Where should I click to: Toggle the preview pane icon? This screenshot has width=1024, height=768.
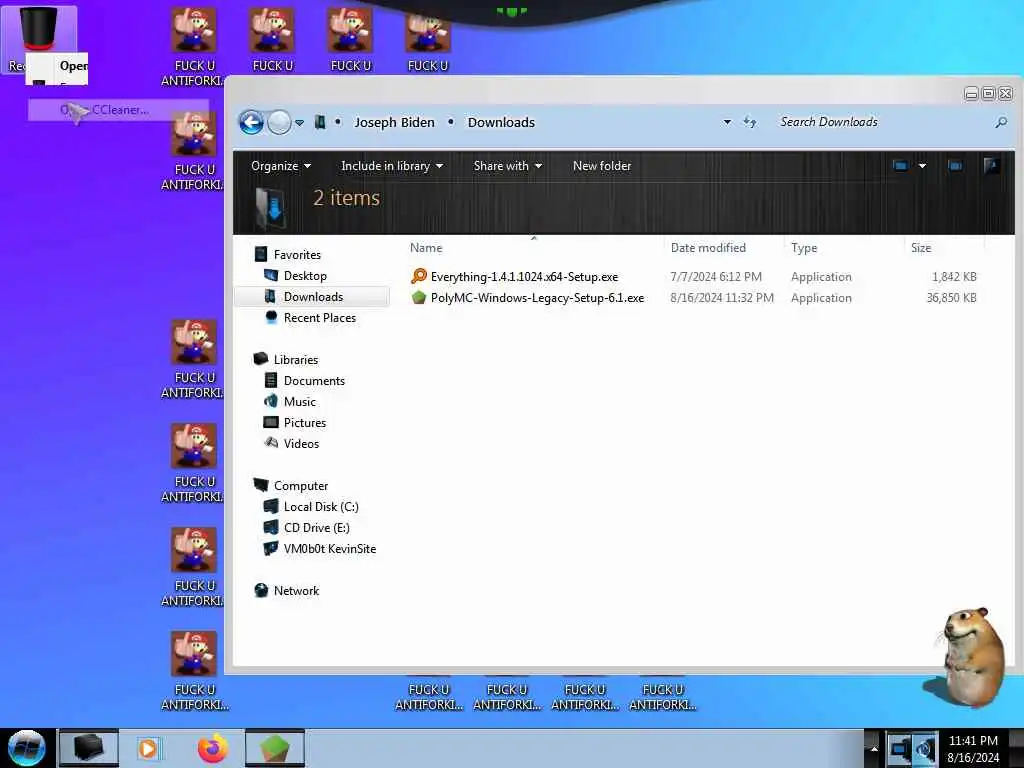(x=955, y=166)
